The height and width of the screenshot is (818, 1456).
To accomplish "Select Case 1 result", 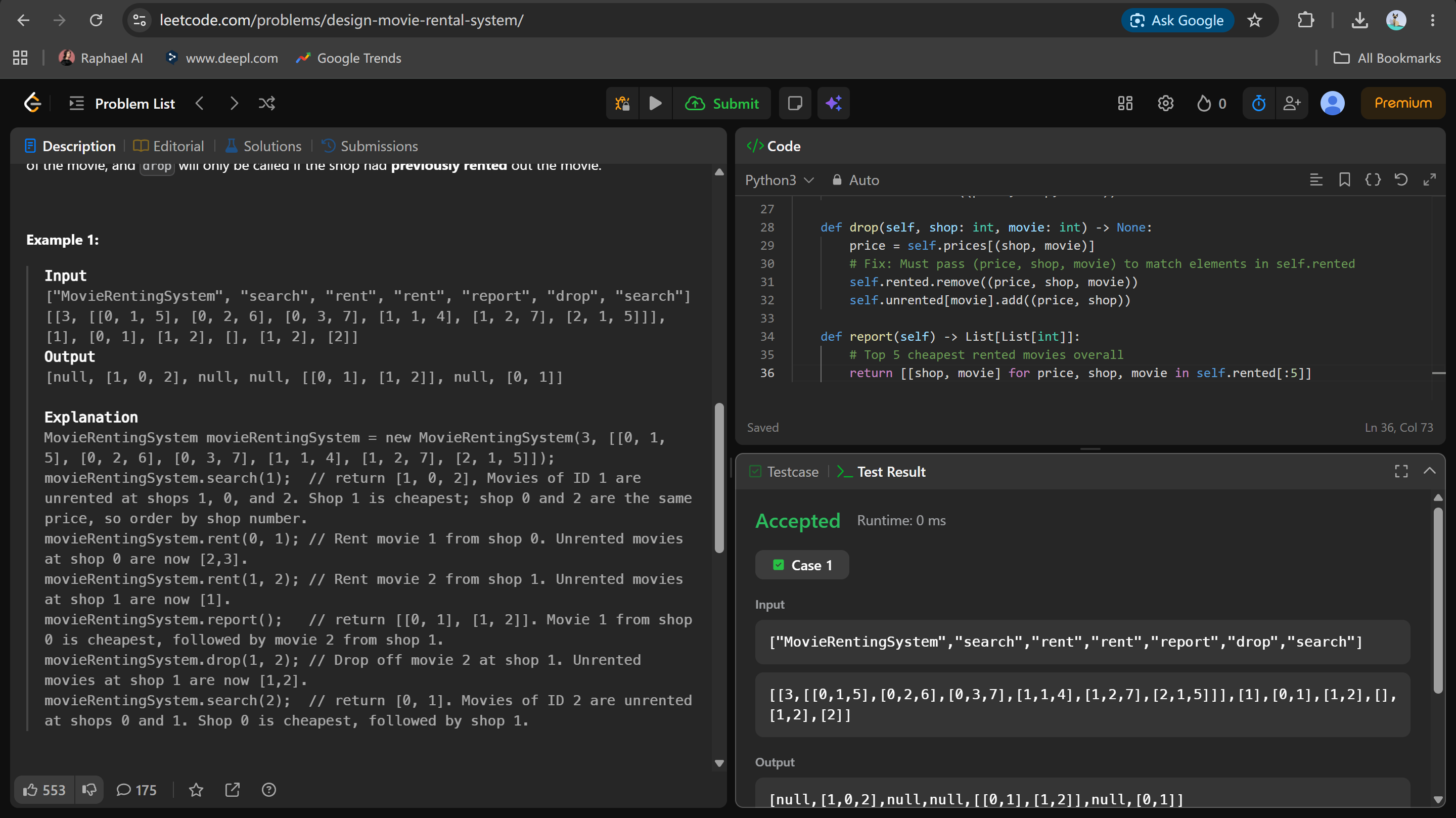I will (801, 565).
